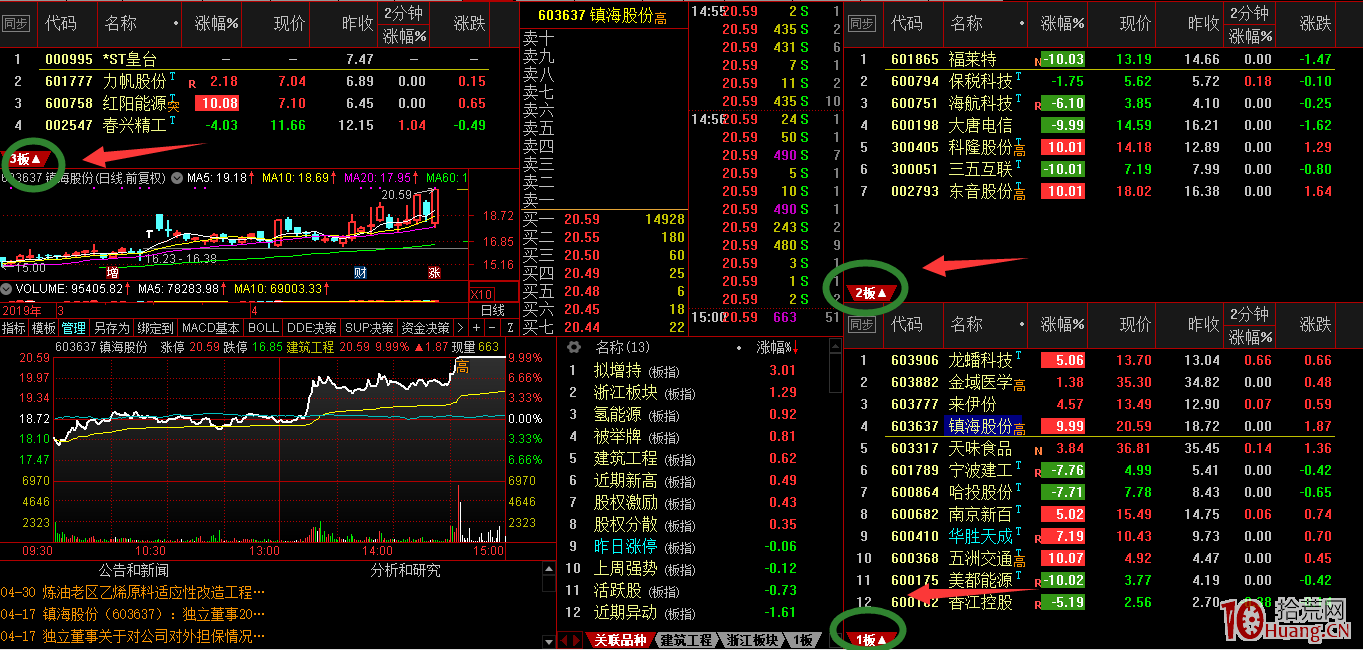Image resolution: width=1363 pixels, height=650 pixels.
Task: Click the red left arrow before 关联品种 tab
Action: point(562,640)
